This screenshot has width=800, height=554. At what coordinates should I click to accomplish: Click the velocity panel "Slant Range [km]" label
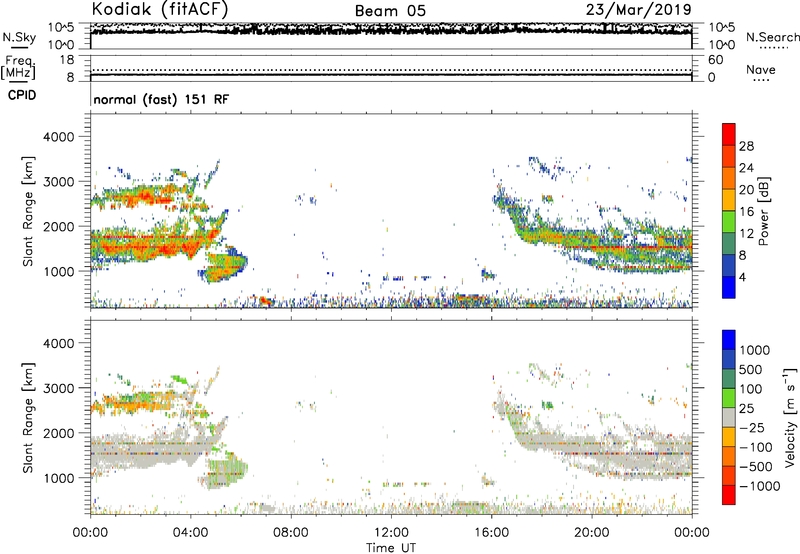click(28, 418)
